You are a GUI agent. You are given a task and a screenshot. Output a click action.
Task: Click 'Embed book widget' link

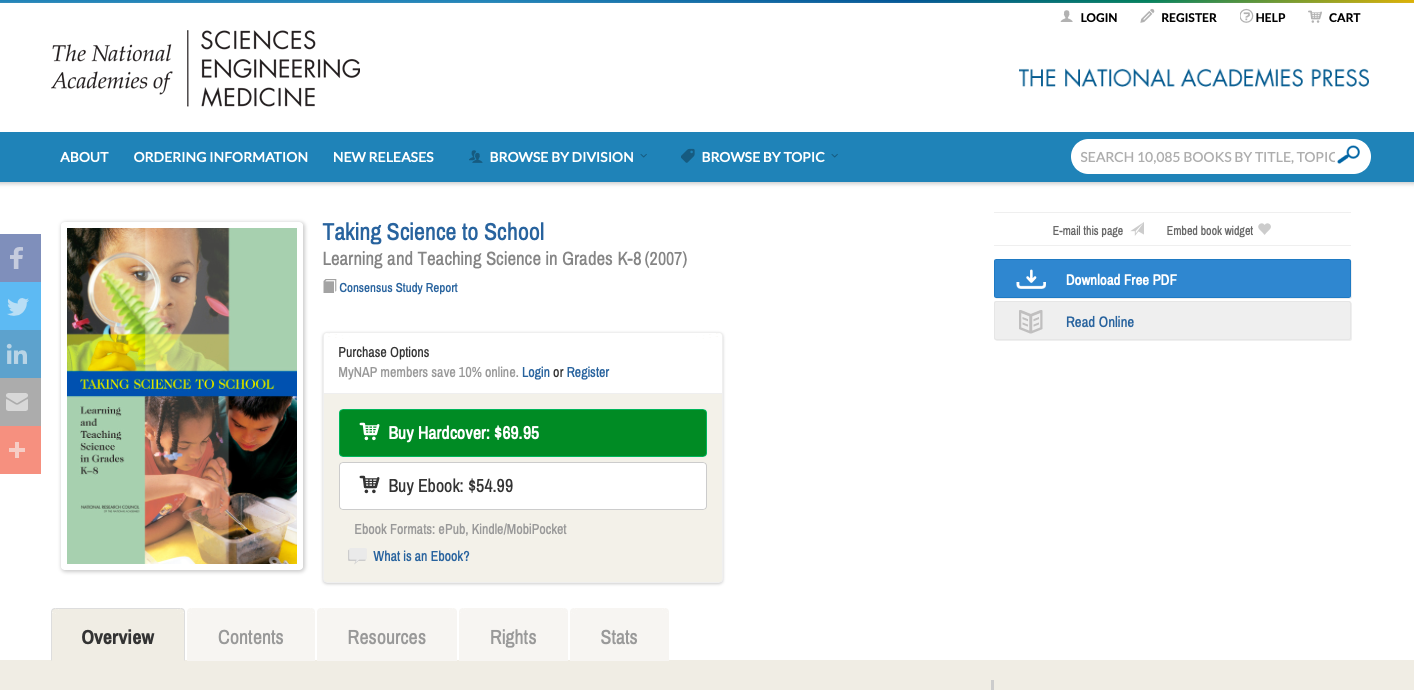pos(1210,231)
